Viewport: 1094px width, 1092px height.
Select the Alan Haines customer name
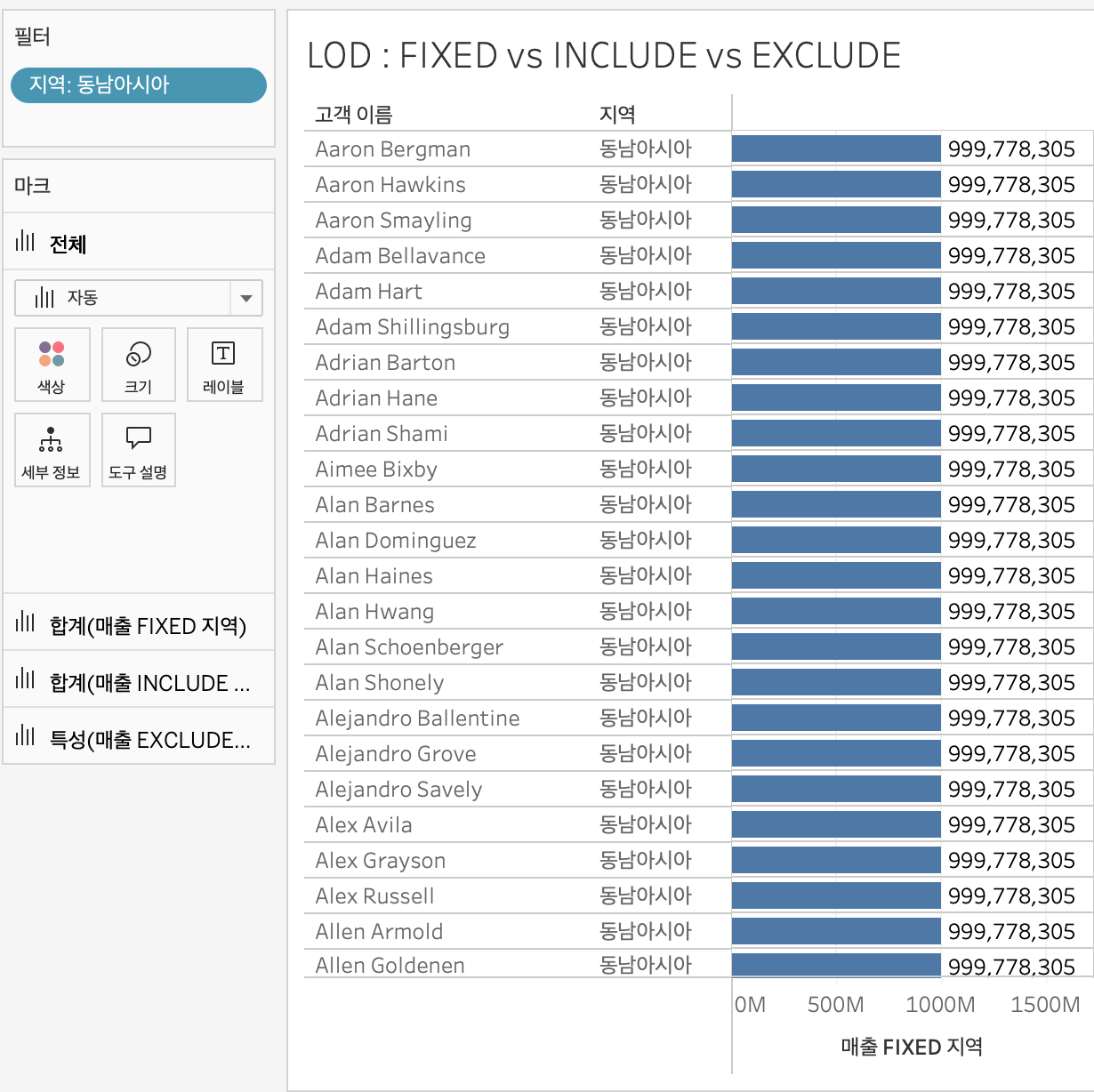click(374, 576)
